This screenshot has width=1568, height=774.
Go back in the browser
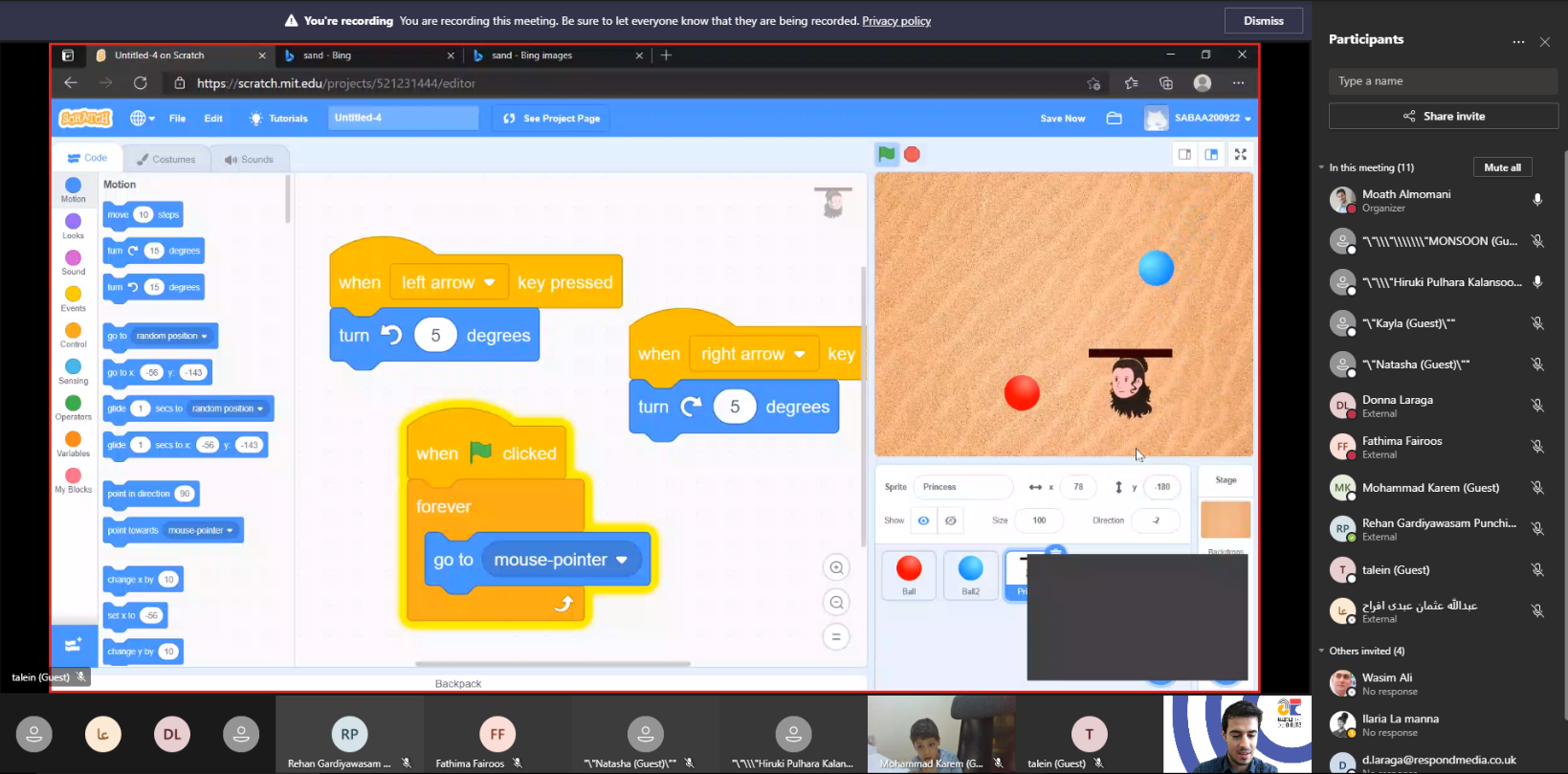pos(71,83)
